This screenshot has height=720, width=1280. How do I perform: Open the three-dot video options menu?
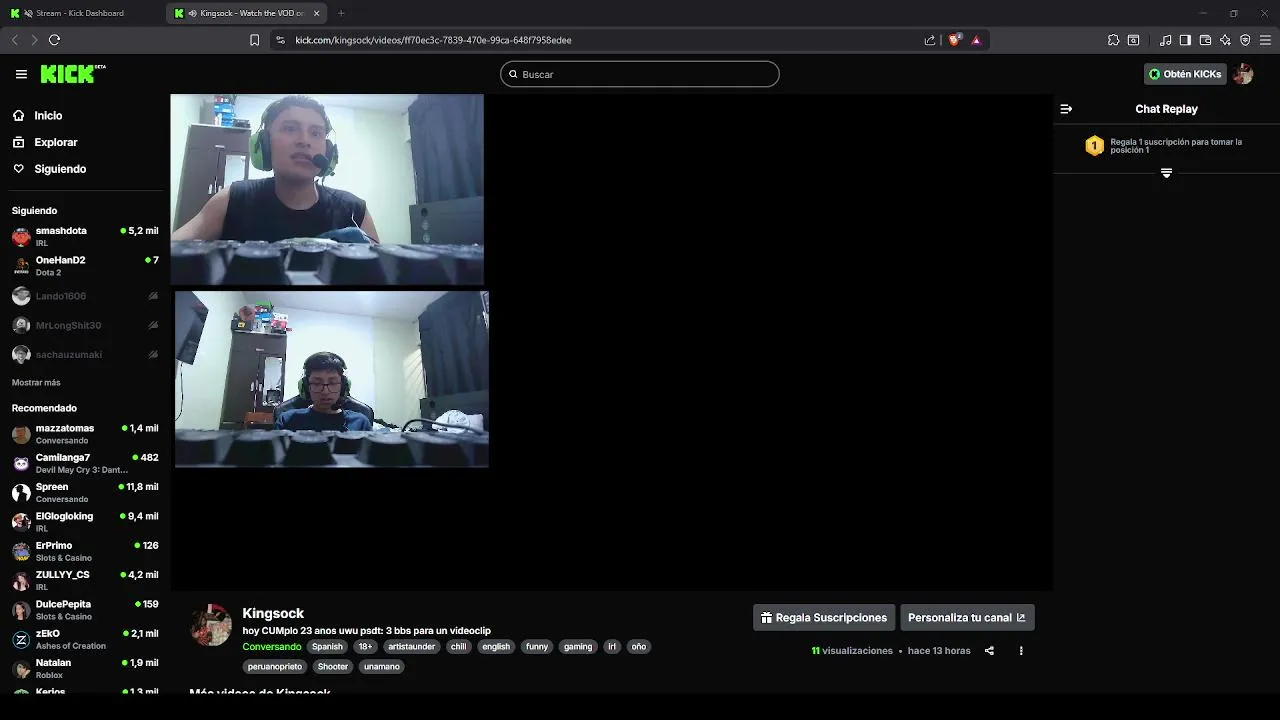pyautogui.click(x=1021, y=651)
